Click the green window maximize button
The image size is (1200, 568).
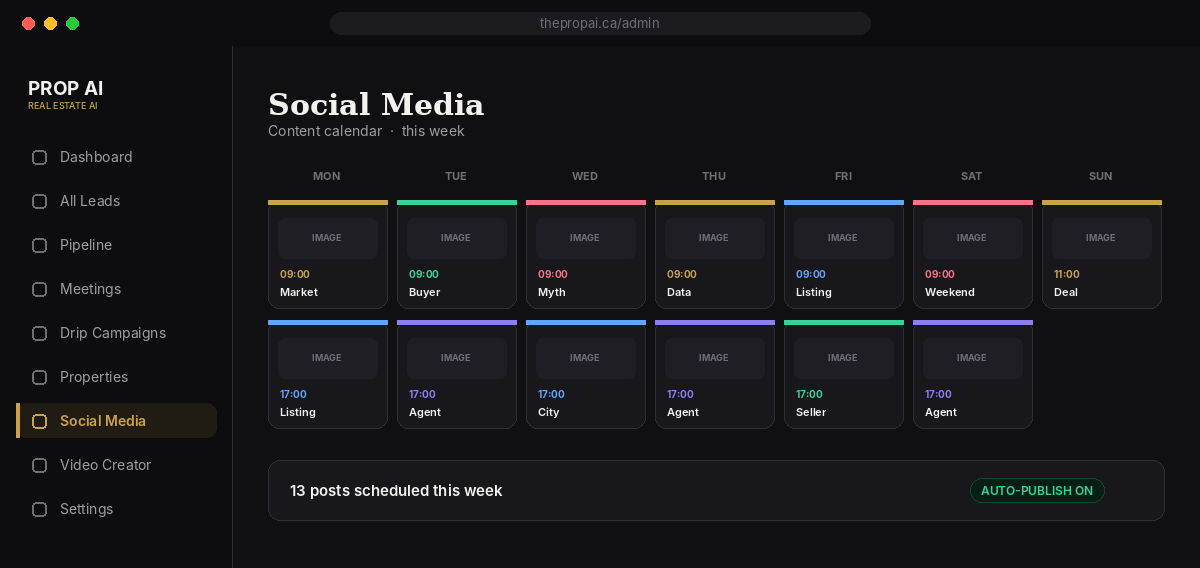pos(73,23)
